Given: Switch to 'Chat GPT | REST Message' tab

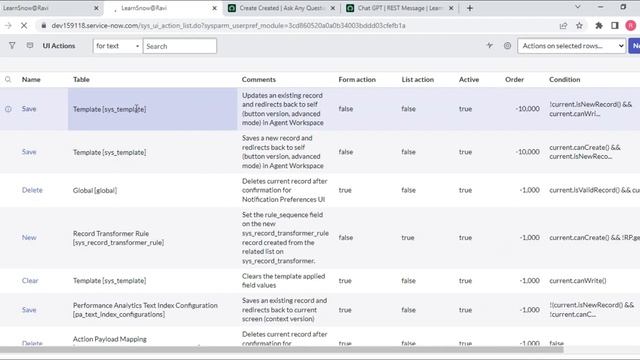Looking at the screenshot, I should click(400, 8).
